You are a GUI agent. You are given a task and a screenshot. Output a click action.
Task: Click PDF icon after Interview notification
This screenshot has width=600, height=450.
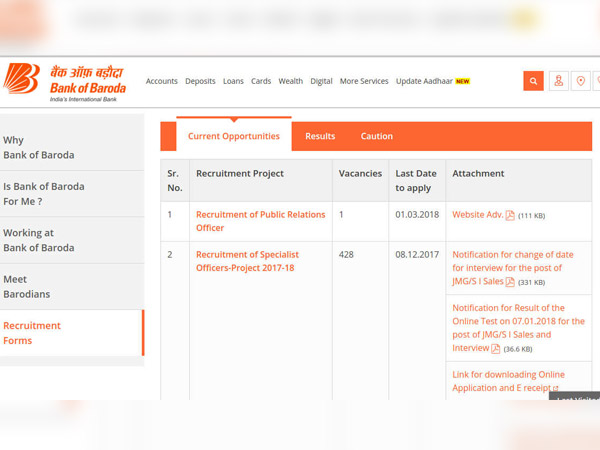pos(496,349)
